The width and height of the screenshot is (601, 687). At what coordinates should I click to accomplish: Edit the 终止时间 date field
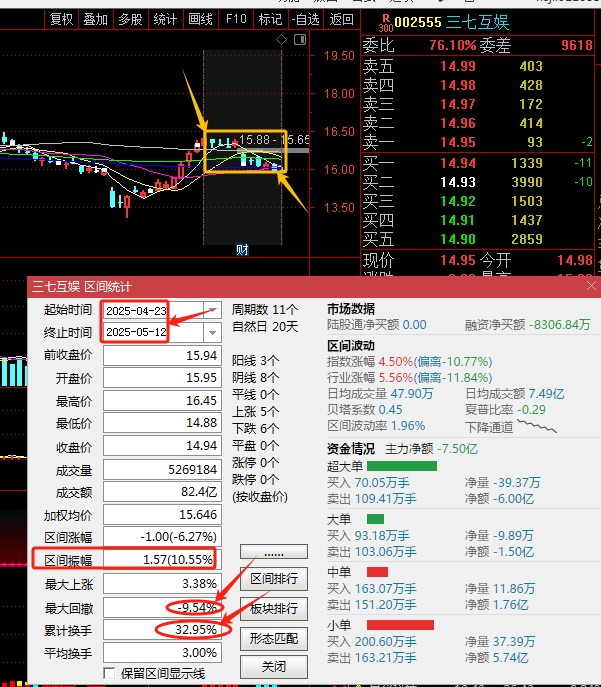click(153, 333)
